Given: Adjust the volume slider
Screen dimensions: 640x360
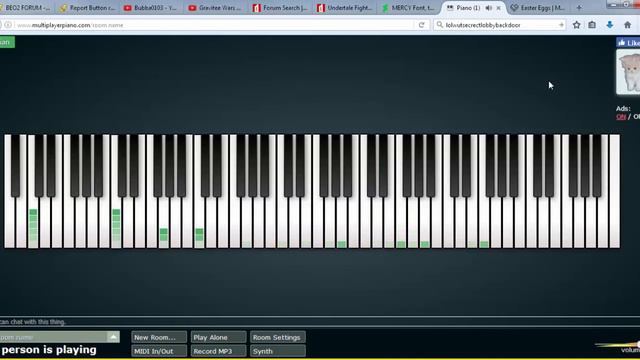Looking at the screenshot, I should click(x=618, y=345).
